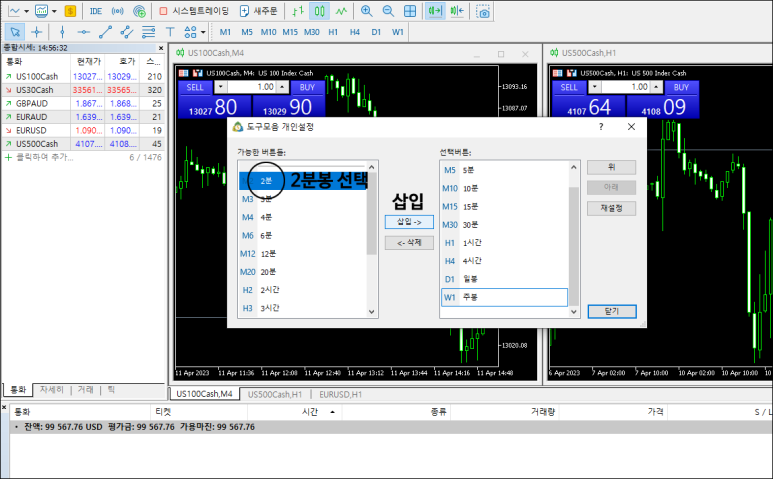
Task: Switch to 틱 tab in Market Watch
Action: (111, 389)
